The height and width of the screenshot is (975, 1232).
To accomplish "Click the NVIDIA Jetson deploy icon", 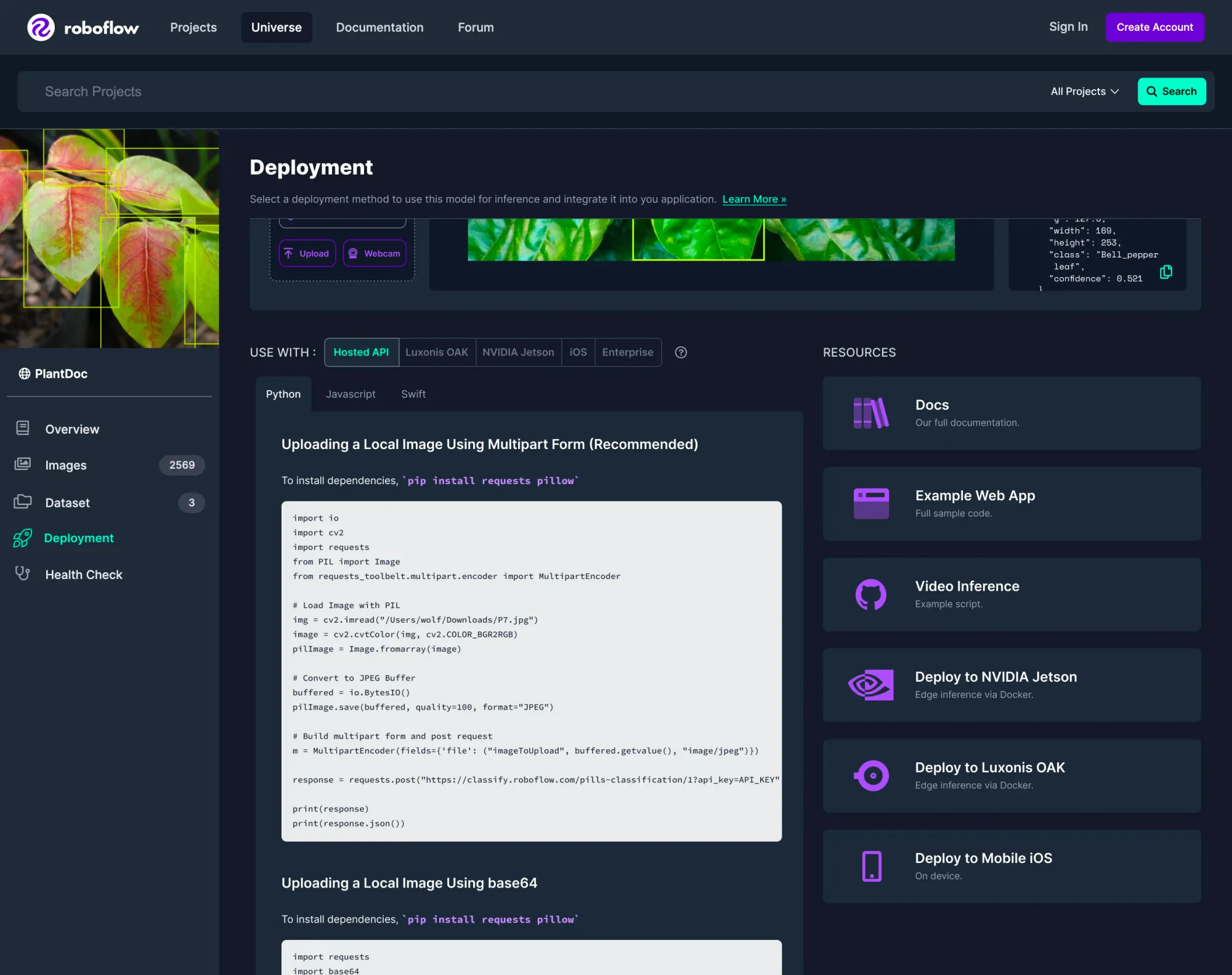I will point(870,685).
